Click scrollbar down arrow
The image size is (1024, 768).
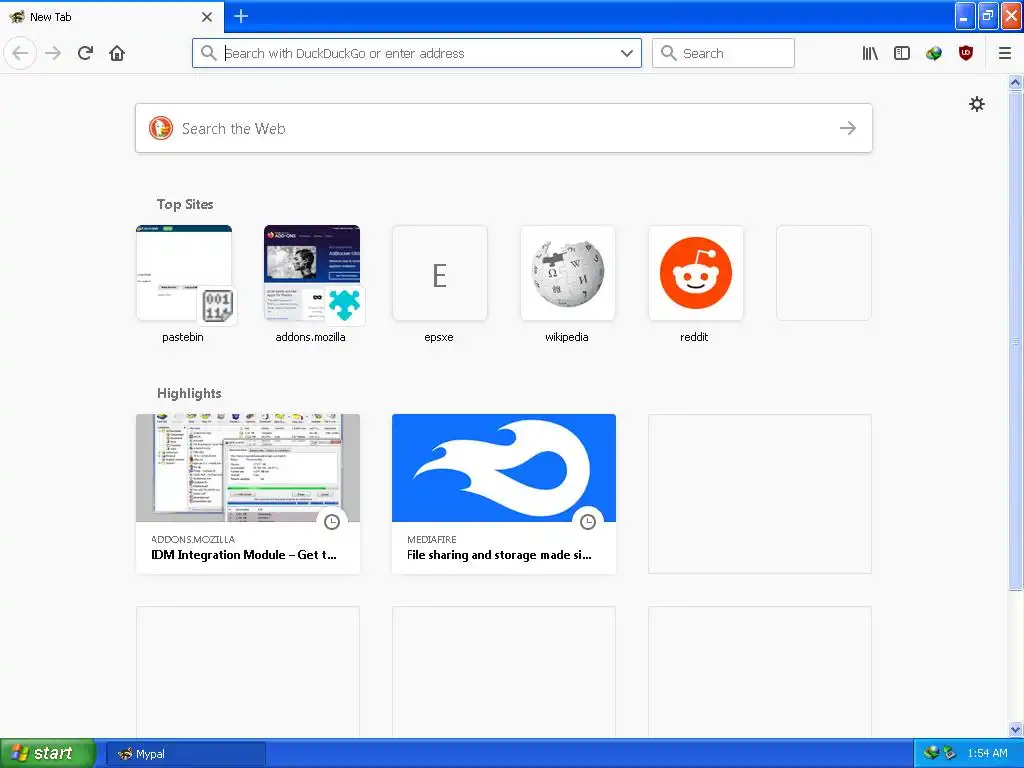(x=1016, y=729)
